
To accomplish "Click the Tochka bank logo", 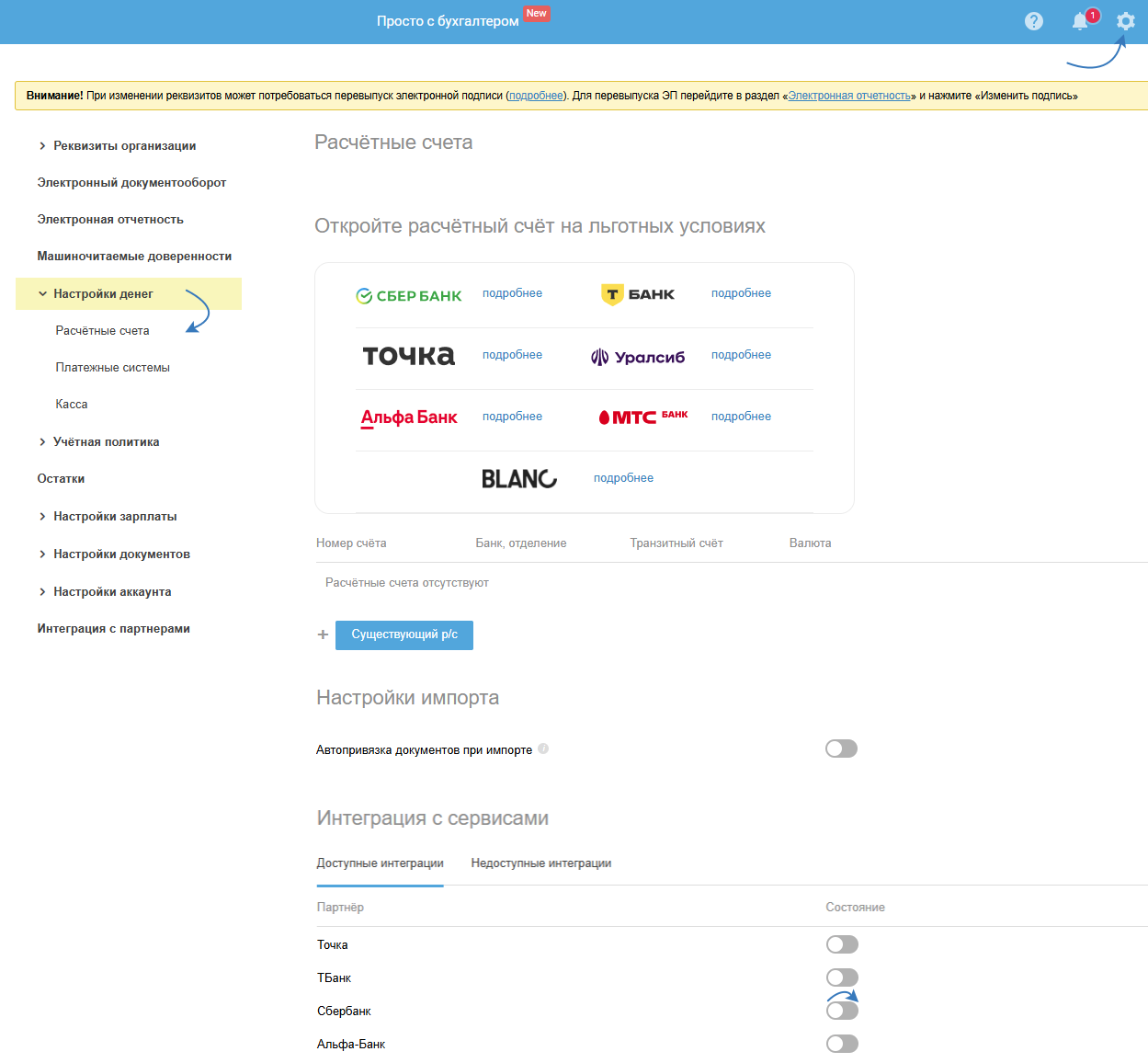I will [x=409, y=356].
